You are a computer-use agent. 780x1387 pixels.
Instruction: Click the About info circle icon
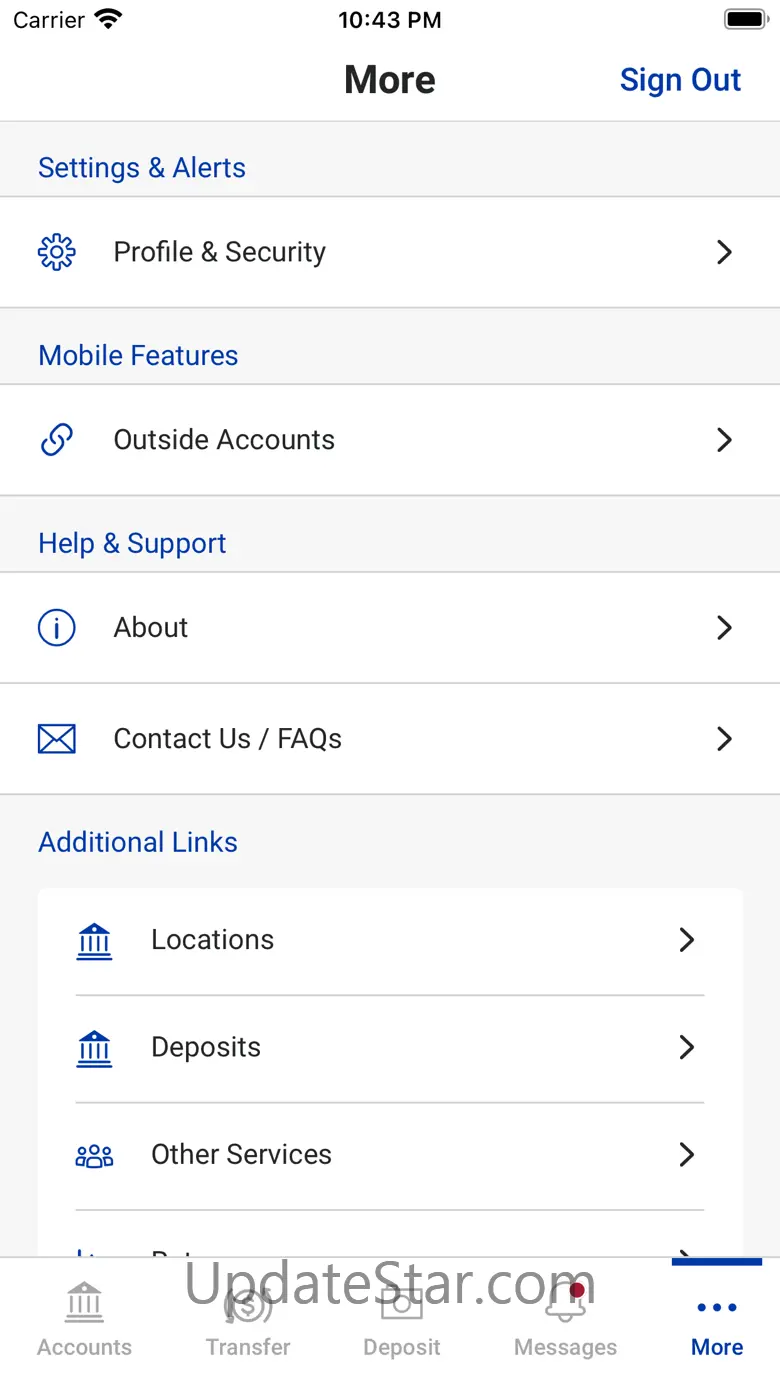pyautogui.click(x=57, y=628)
